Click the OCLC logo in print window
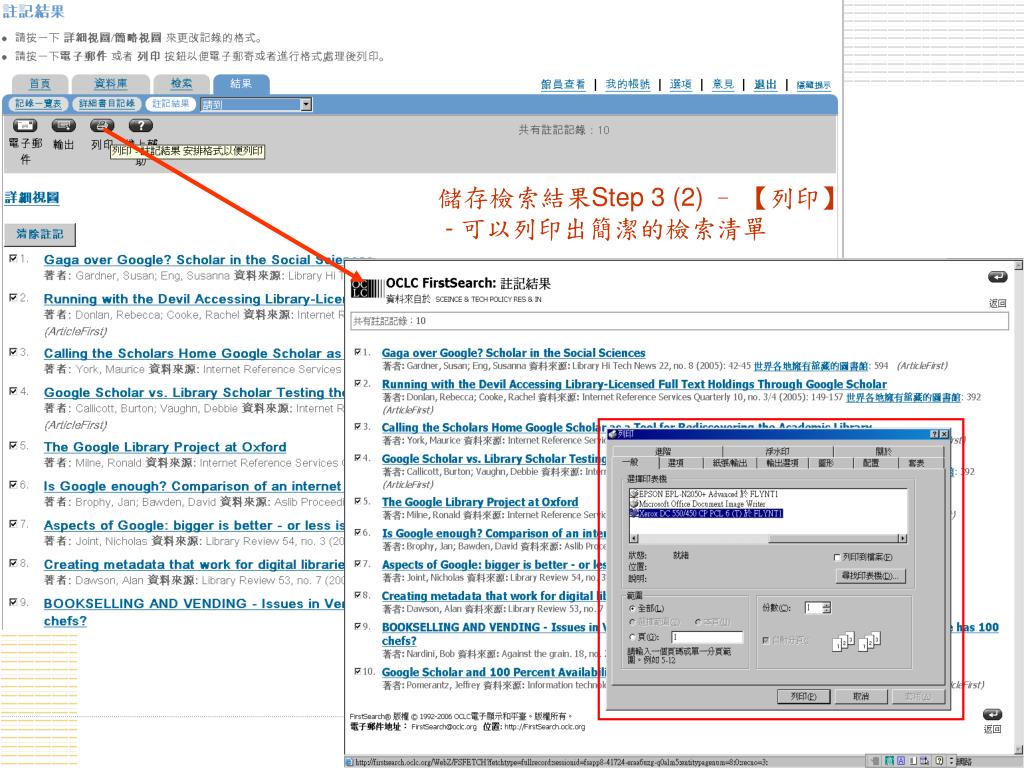Viewport: 1024px width, 768px height. point(367,289)
